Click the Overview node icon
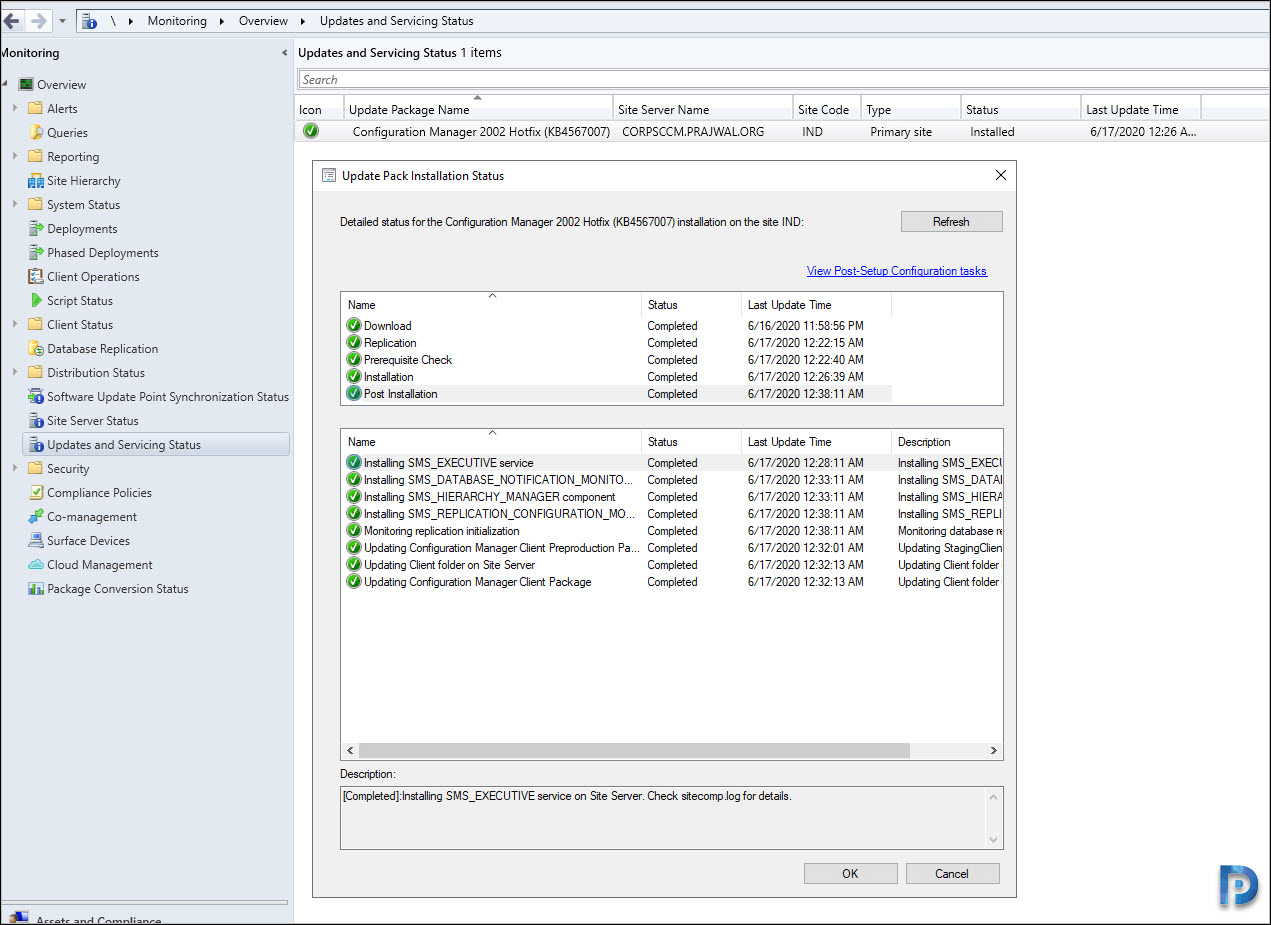Viewport: 1271px width, 925px height. click(x=26, y=85)
